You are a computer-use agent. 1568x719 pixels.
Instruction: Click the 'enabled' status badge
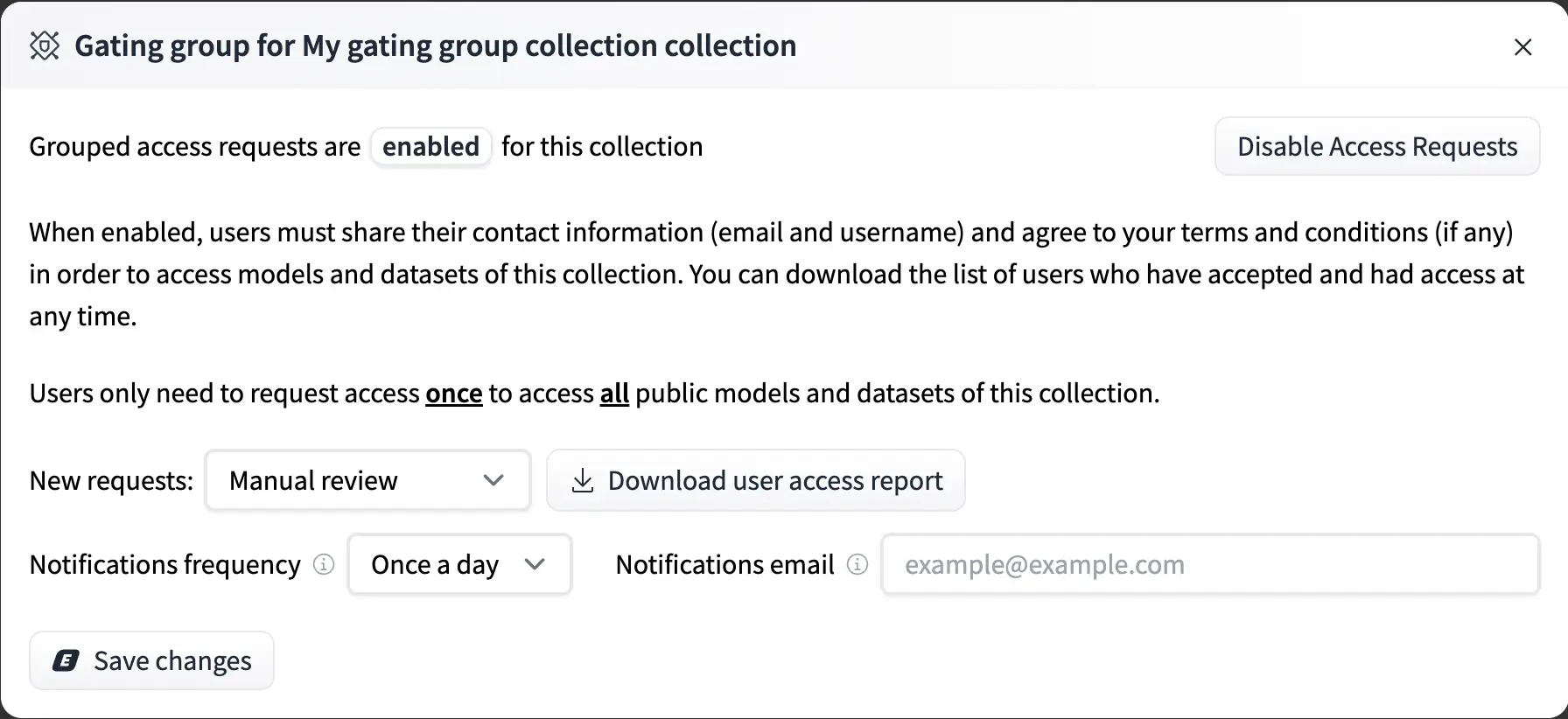[x=430, y=147]
